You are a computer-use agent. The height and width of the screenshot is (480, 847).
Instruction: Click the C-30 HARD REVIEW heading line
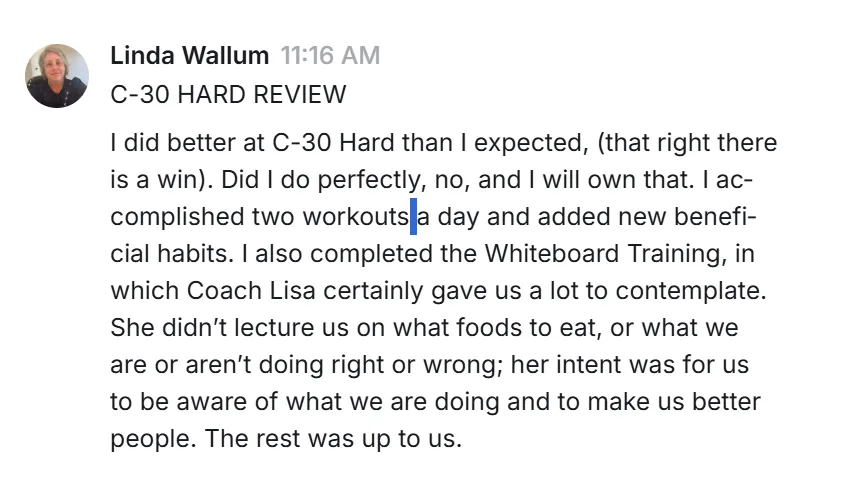pos(228,95)
